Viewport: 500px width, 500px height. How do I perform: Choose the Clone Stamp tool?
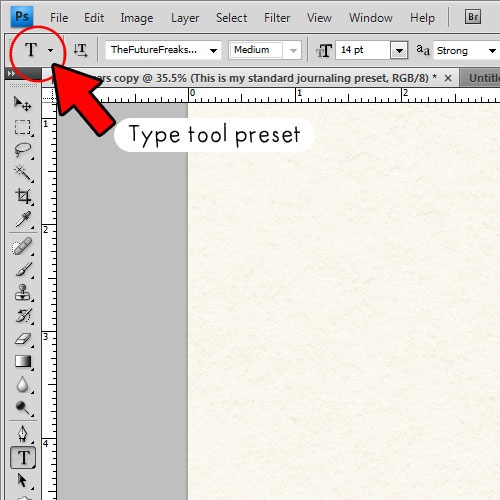[22, 293]
